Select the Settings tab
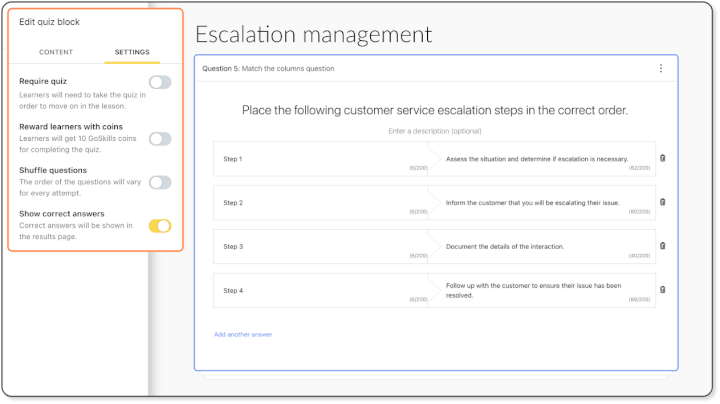Screen dimensions: 720x404 (x=132, y=51)
